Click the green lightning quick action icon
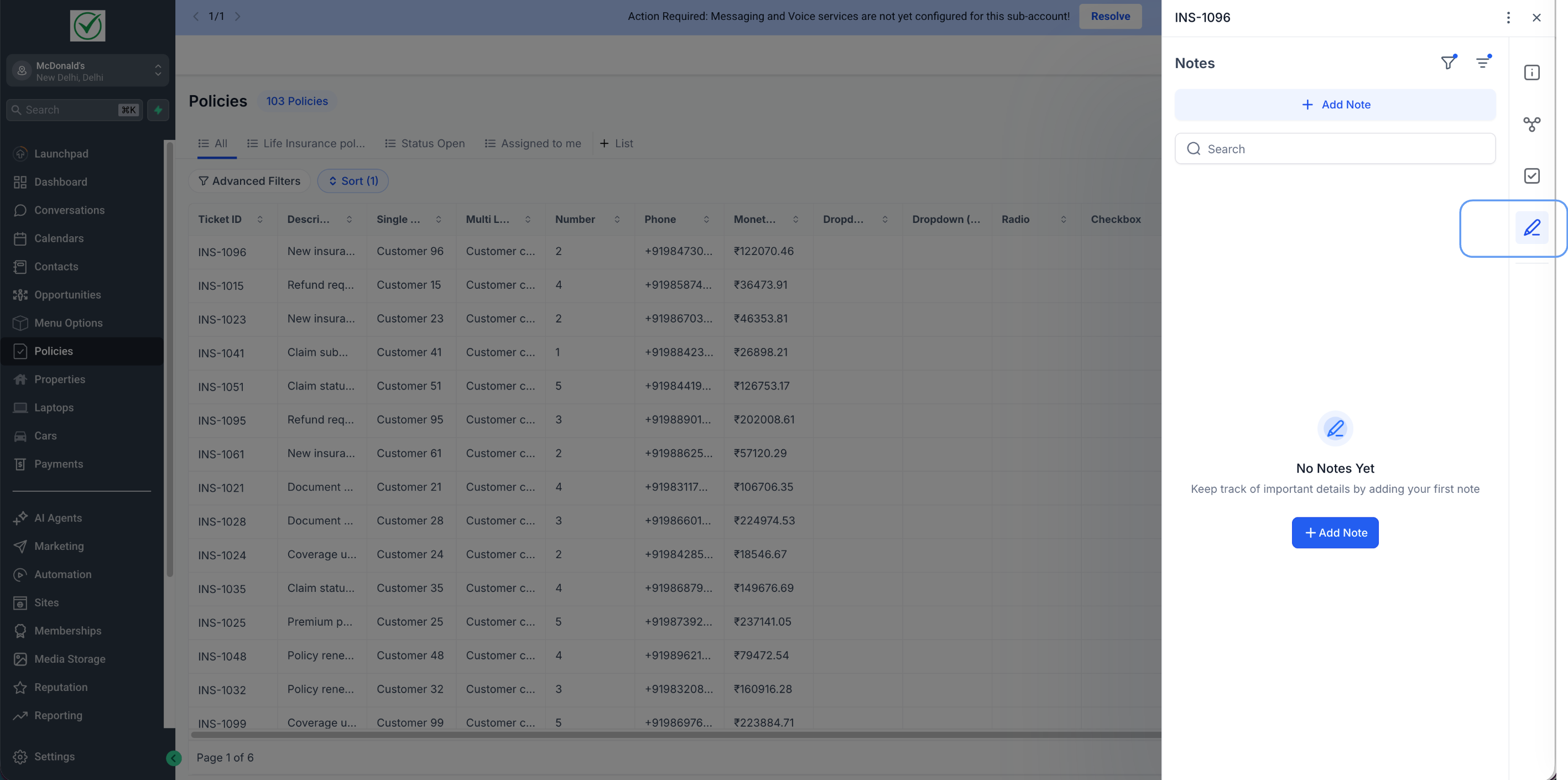The height and width of the screenshot is (780, 1568). click(x=158, y=110)
